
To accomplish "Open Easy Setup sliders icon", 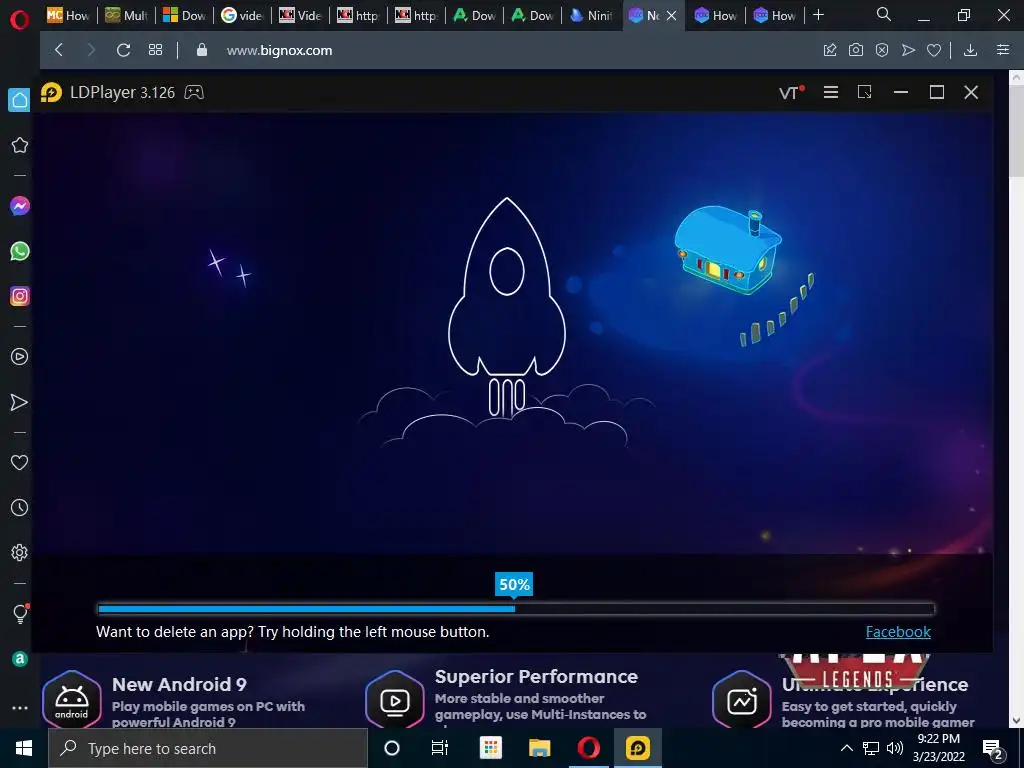I will point(1003,50).
